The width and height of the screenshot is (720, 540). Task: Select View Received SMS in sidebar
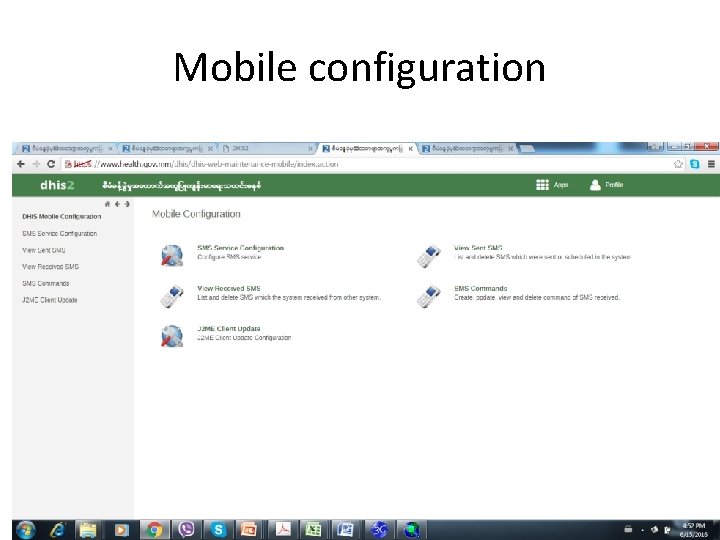51,267
